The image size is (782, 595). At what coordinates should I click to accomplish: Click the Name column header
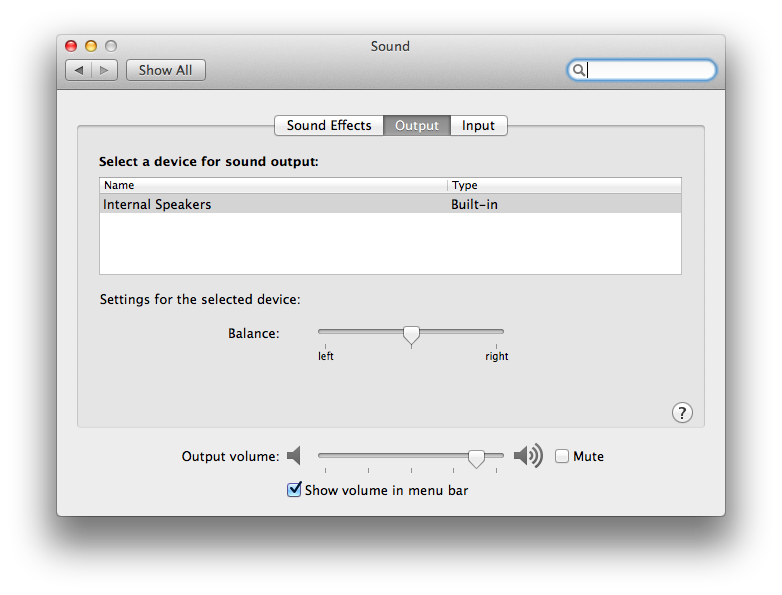[273, 185]
